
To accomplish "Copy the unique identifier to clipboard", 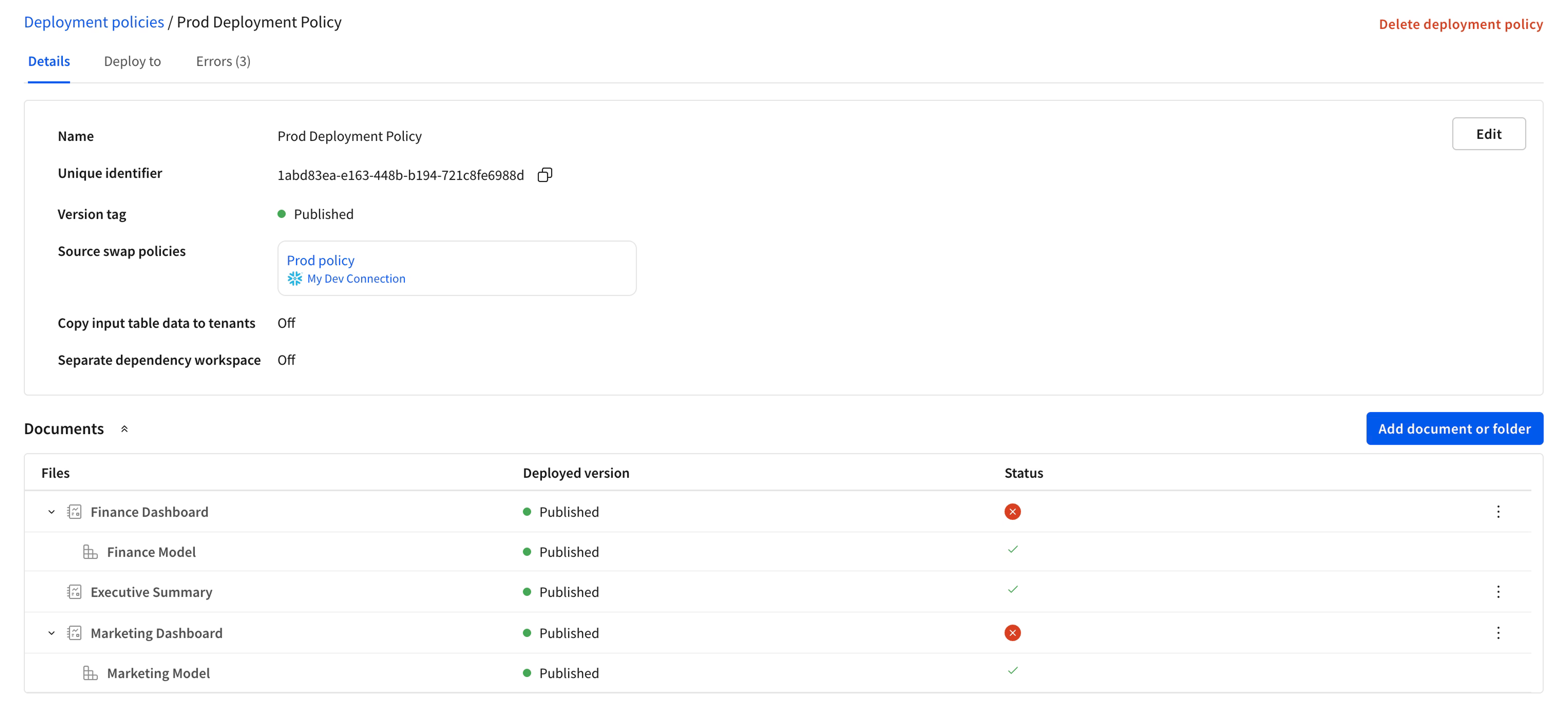I will 545,175.
